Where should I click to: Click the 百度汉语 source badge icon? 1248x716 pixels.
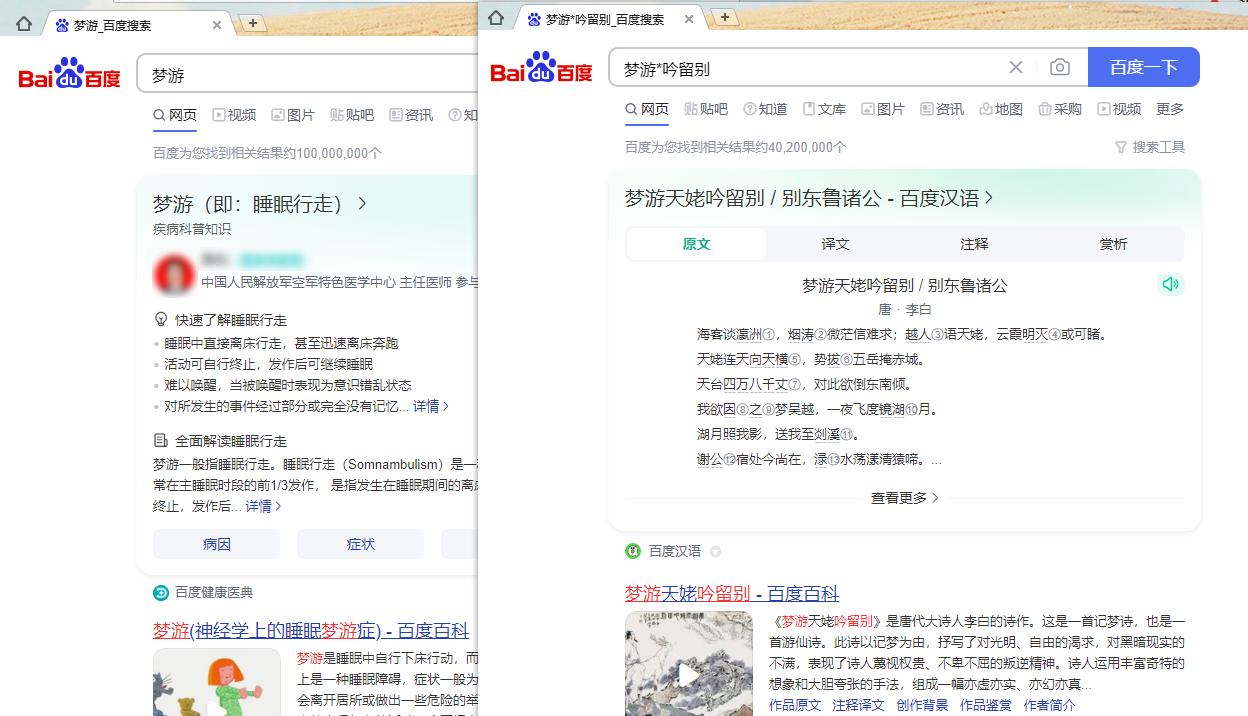[x=634, y=551]
